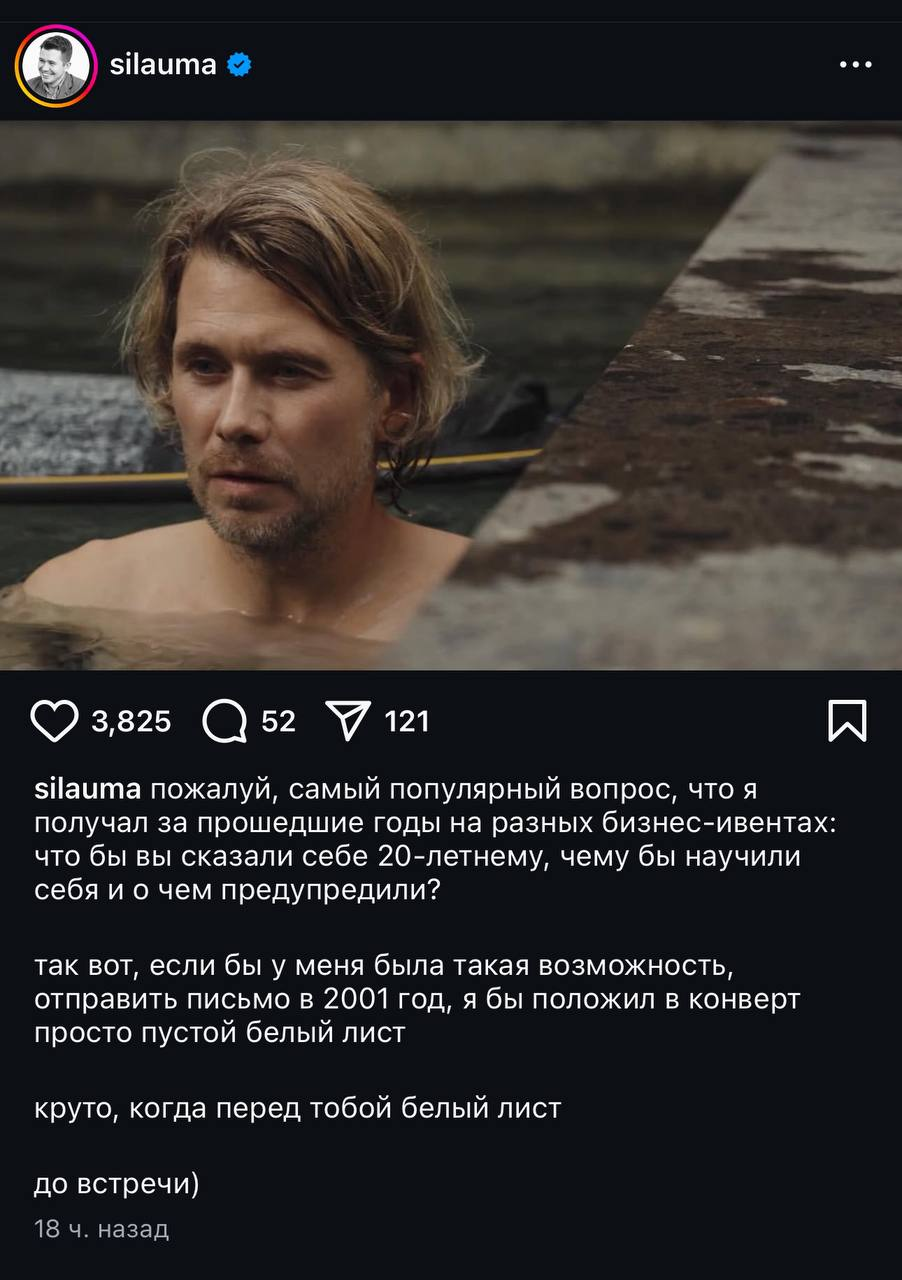Click the '18 ч. назад' timestamp
Viewport: 902px width, 1280px height.
[102, 1228]
